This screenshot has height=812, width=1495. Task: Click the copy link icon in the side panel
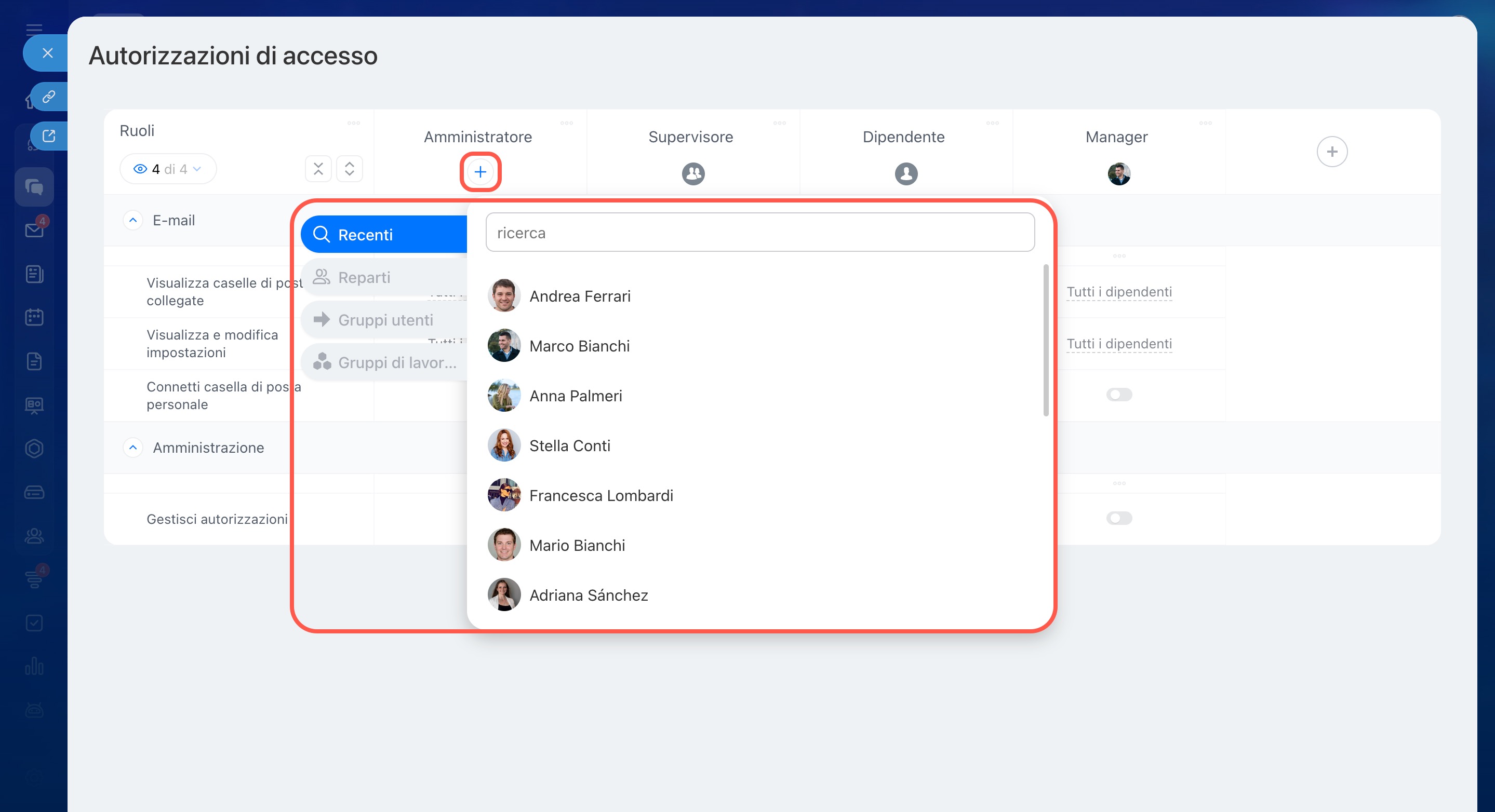click(x=49, y=96)
